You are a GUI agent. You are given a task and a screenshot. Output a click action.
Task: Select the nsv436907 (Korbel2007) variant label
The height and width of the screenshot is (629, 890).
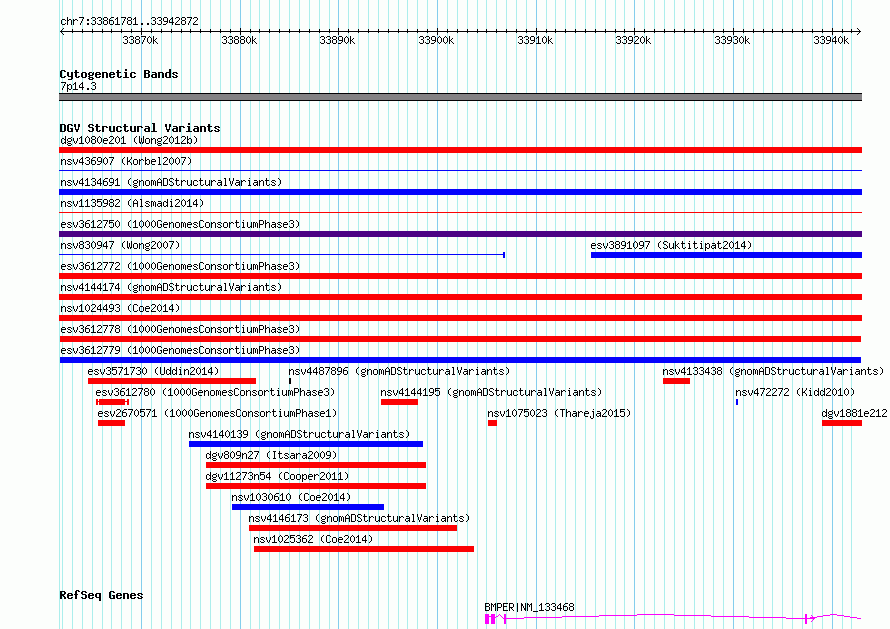tap(126, 161)
